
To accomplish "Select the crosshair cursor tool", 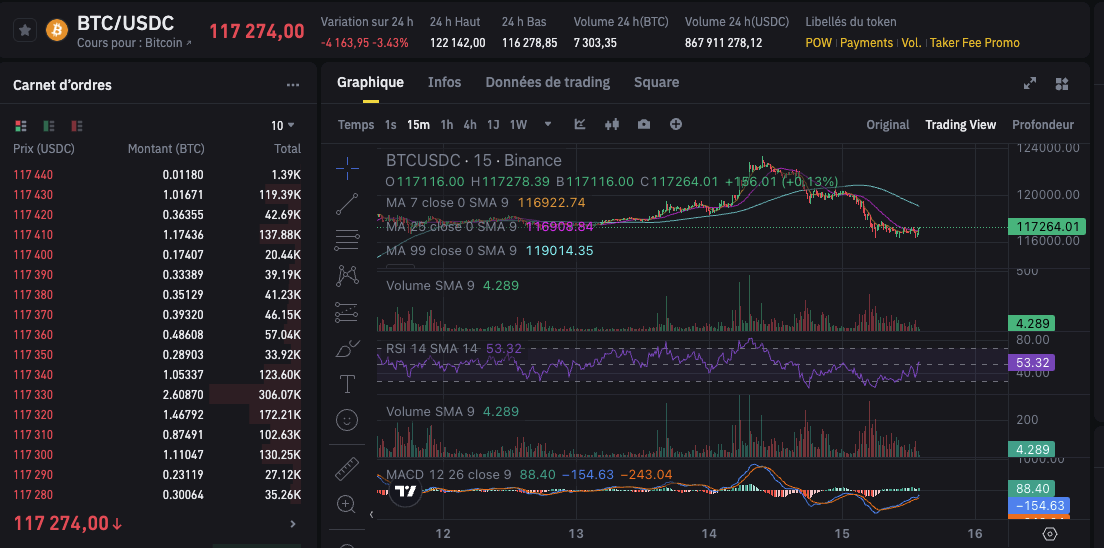I will point(347,167).
